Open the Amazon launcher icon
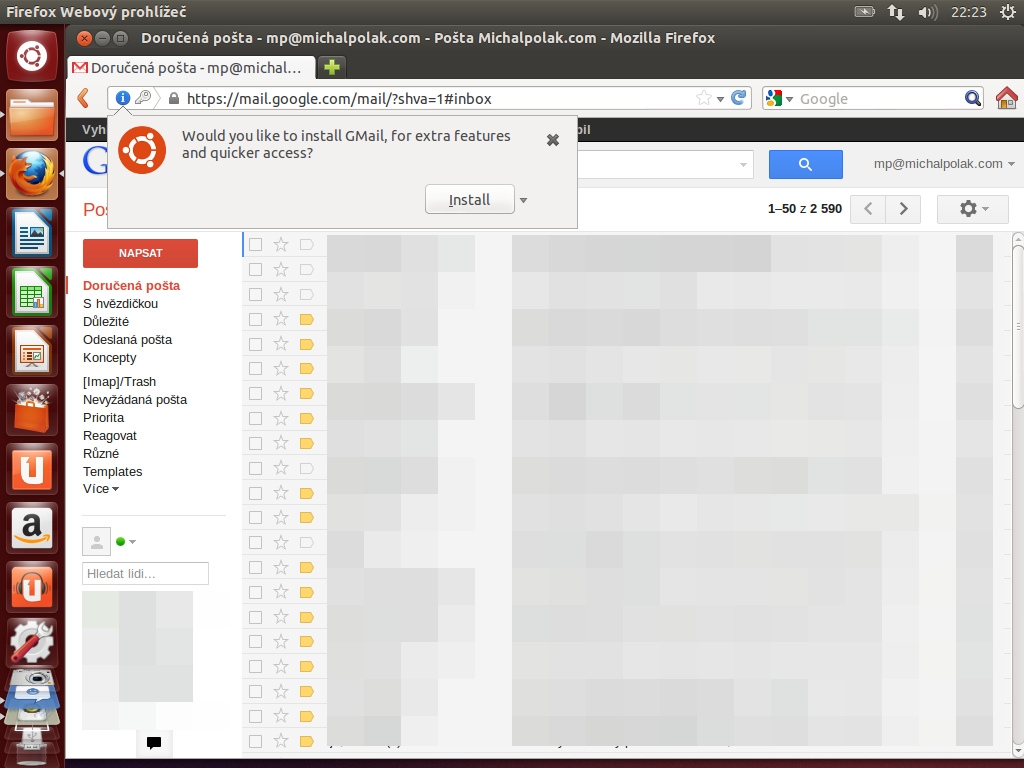 (x=32, y=528)
